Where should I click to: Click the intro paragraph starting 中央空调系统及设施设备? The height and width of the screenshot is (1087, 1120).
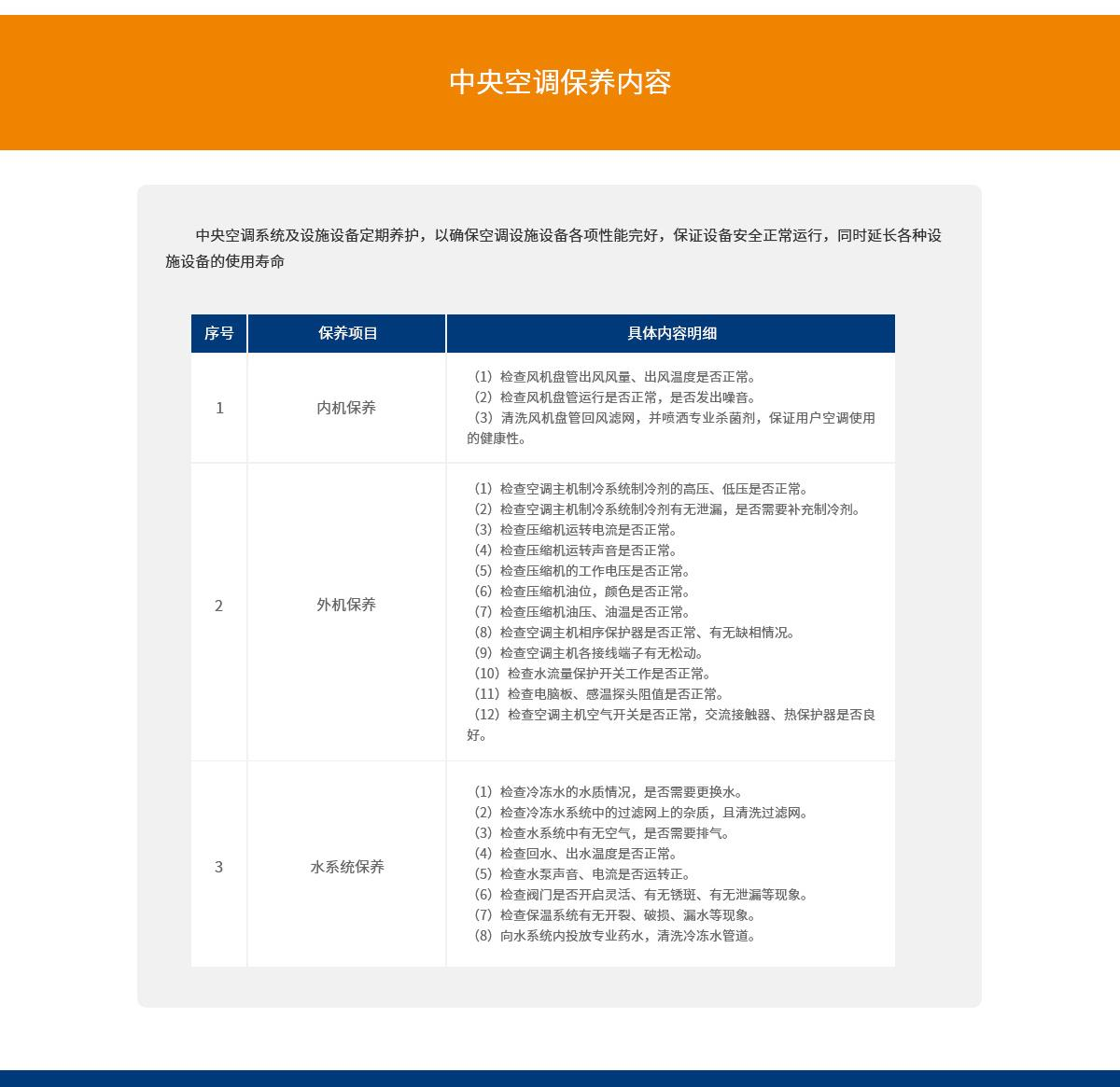click(553, 248)
